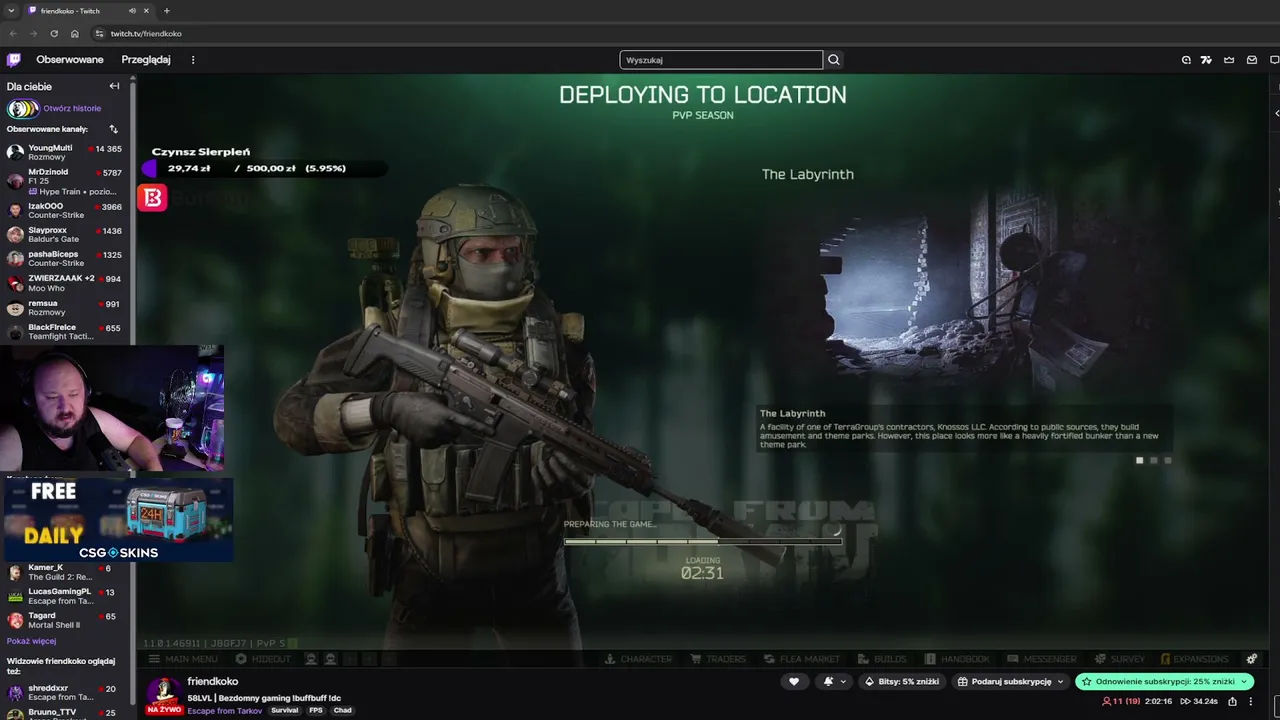The width and height of the screenshot is (1280, 720).
Task: Open the Escape from Tarkov category link
Action: pyautogui.click(x=225, y=711)
